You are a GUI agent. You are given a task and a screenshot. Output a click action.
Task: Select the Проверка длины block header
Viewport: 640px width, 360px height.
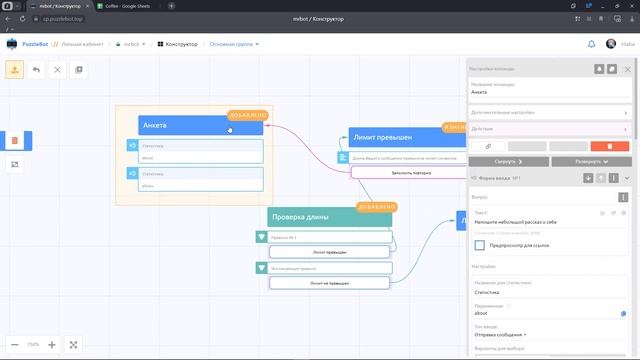(x=330, y=217)
